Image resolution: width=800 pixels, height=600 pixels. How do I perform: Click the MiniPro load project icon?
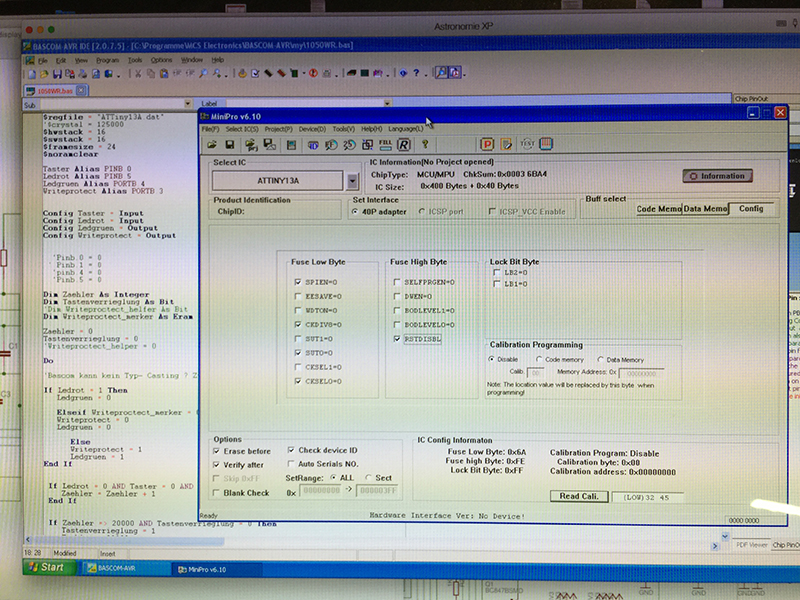coord(251,145)
